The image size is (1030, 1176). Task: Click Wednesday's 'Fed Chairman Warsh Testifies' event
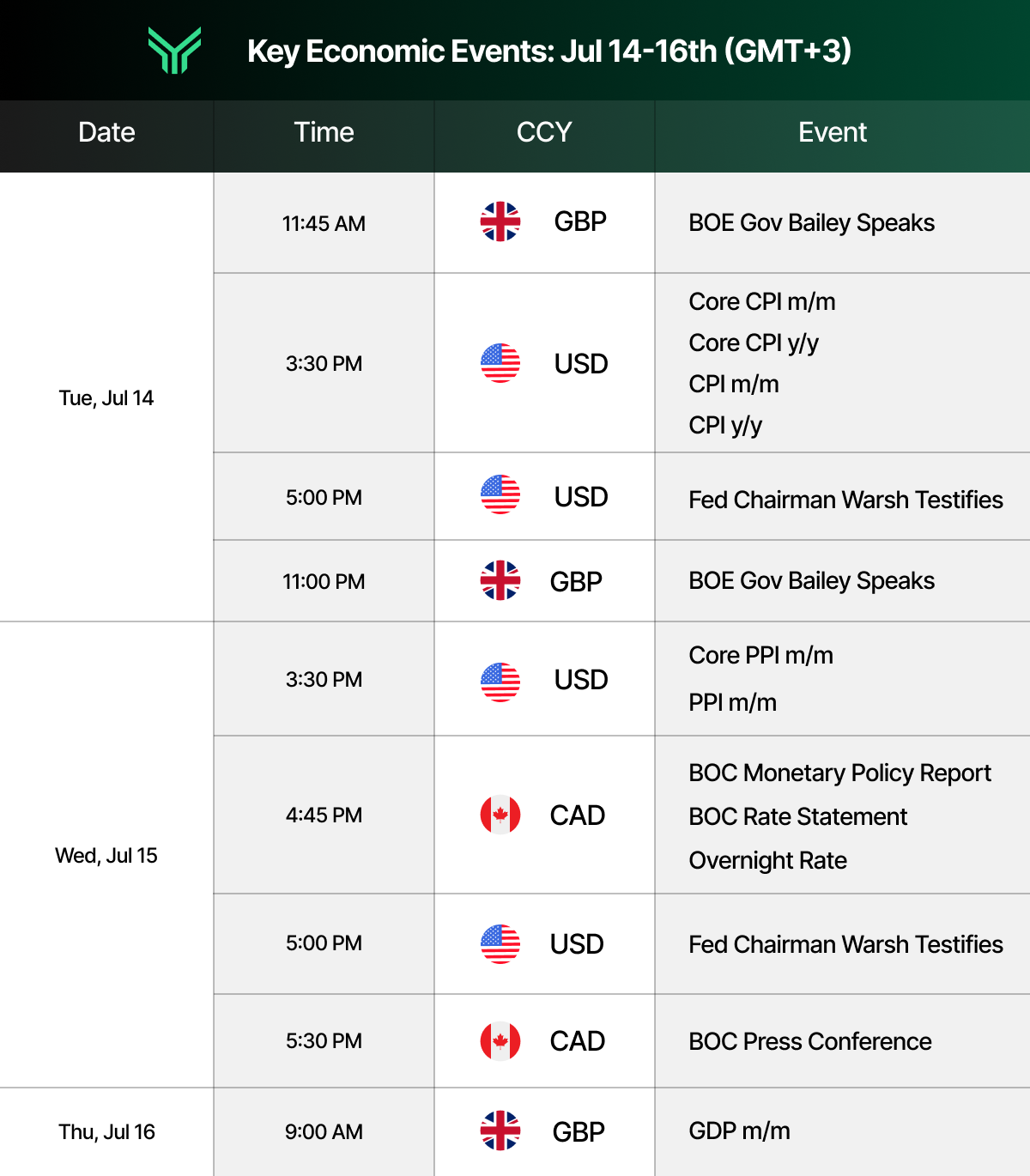point(845,944)
